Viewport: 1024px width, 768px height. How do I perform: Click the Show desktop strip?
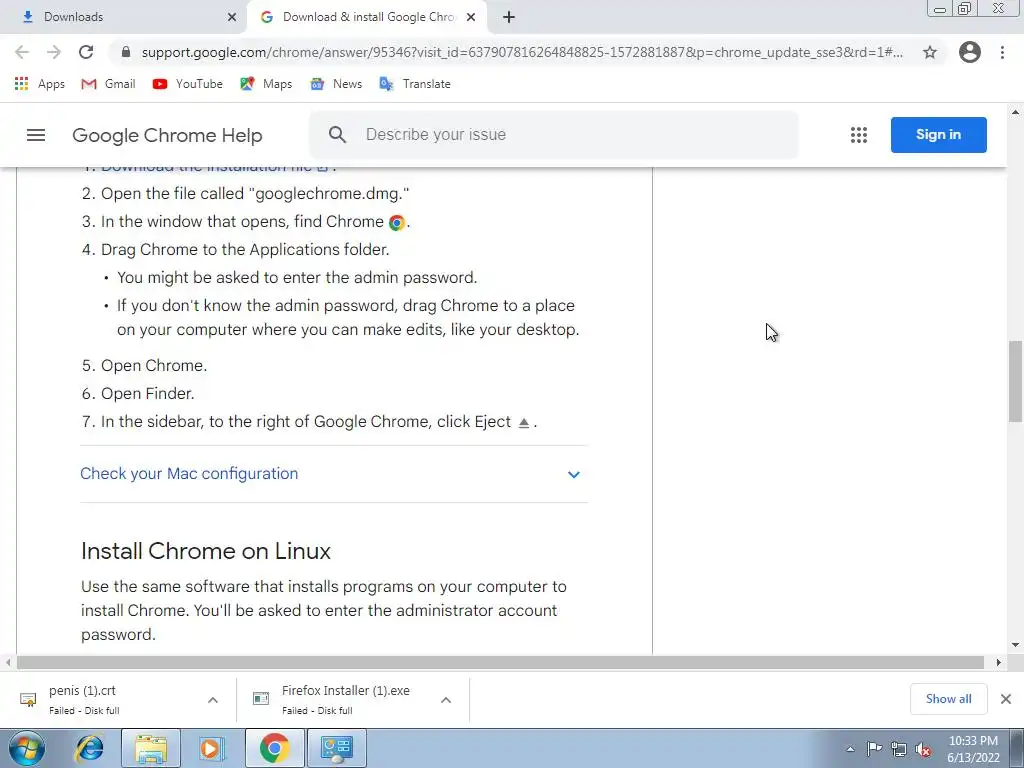point(1017,748)
